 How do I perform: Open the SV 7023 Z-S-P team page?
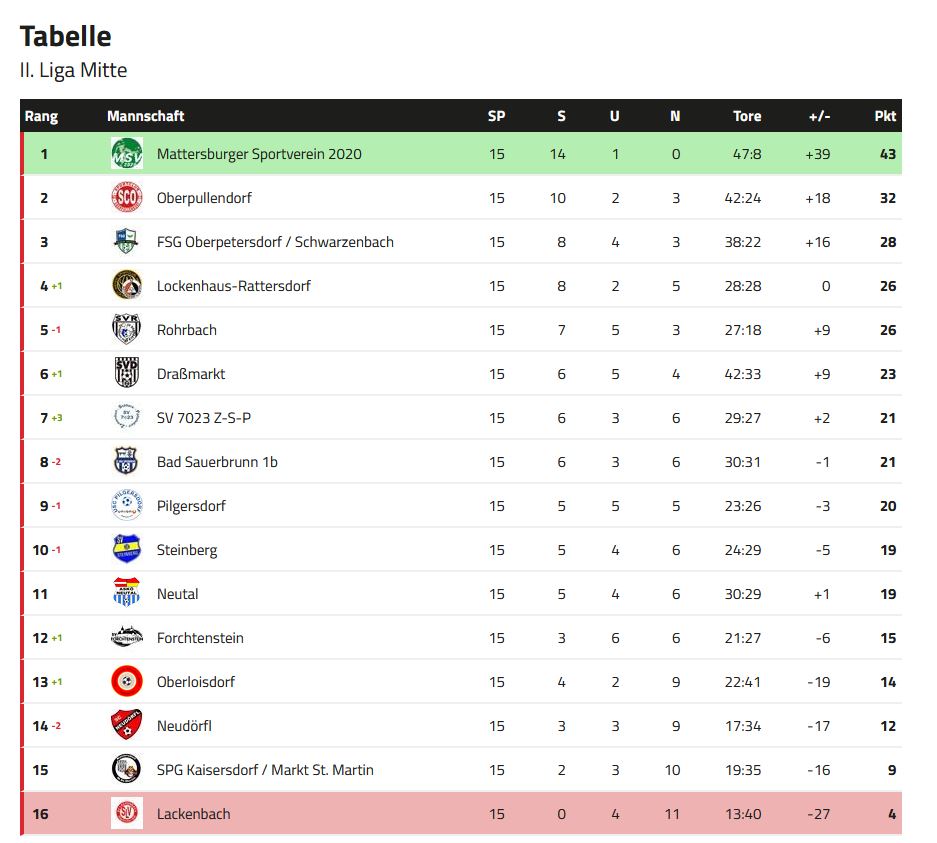[x=204, y=418]
